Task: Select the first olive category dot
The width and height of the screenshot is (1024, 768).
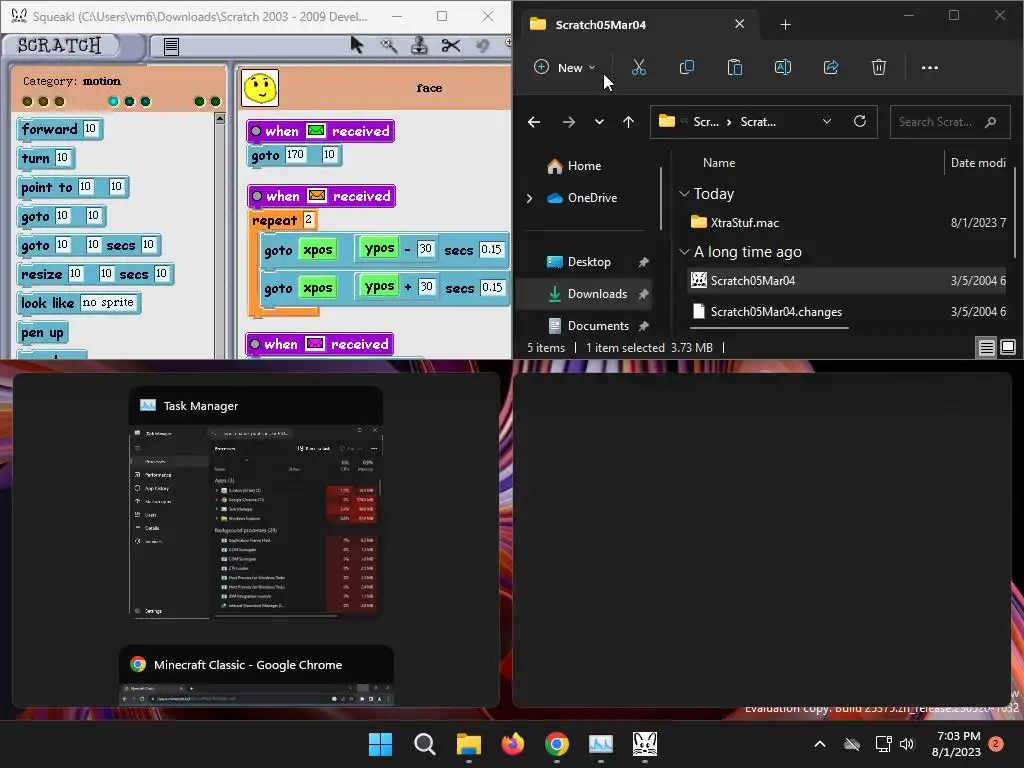Action: click(27, 101)
